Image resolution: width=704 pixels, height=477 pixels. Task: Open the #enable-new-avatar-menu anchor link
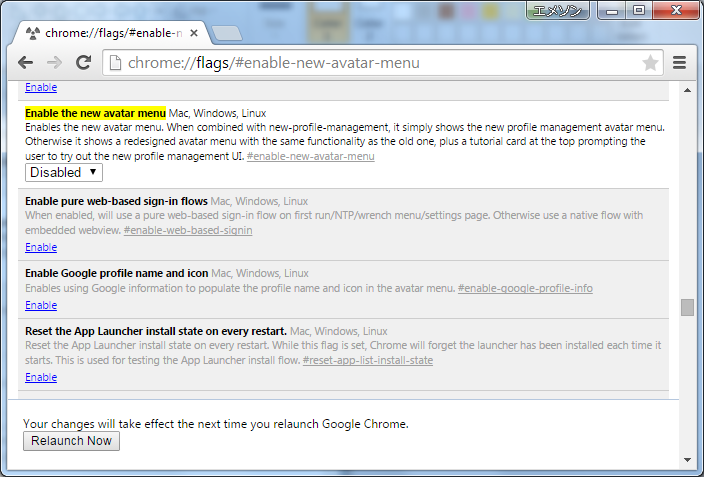pos(310,156)
